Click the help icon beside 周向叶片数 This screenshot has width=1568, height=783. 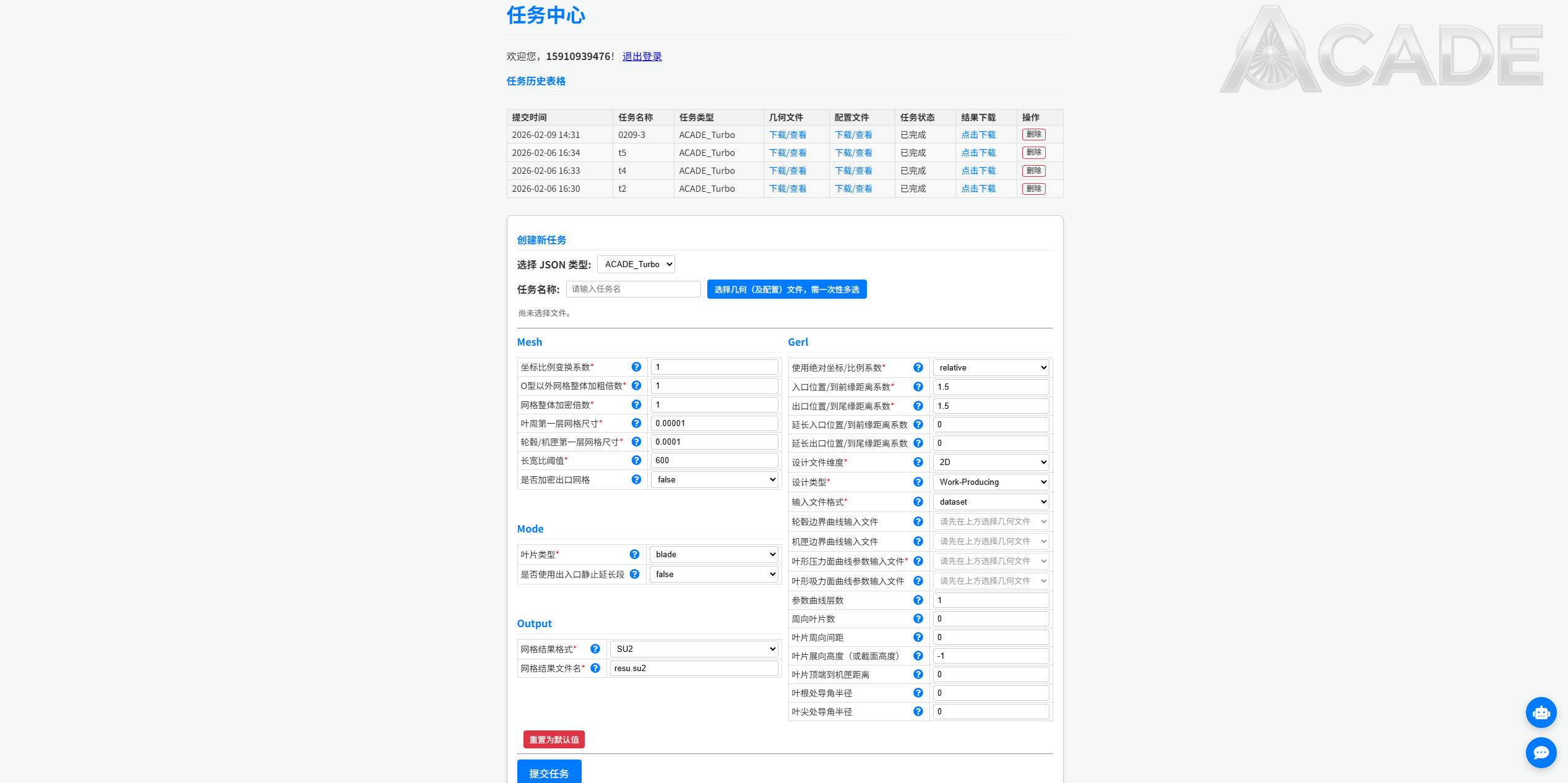coord(918,618)
